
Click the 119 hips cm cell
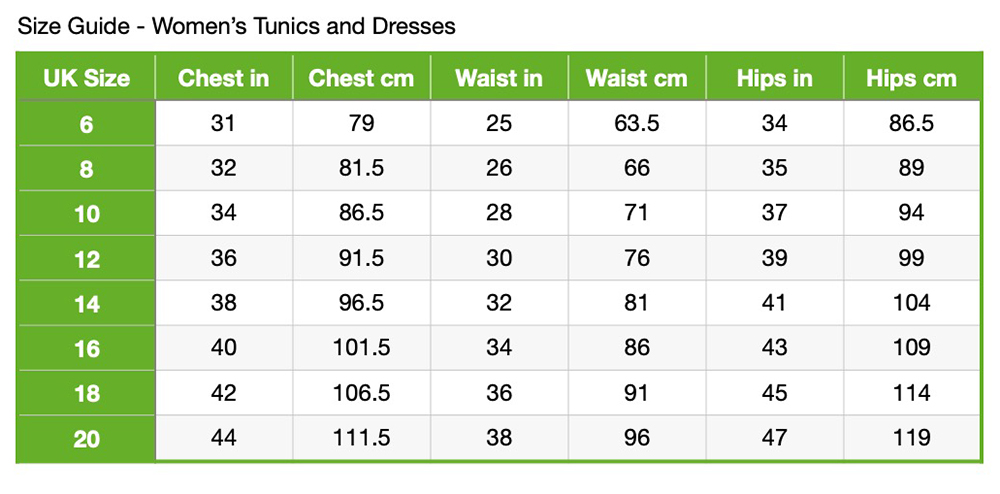coord(911,438)
